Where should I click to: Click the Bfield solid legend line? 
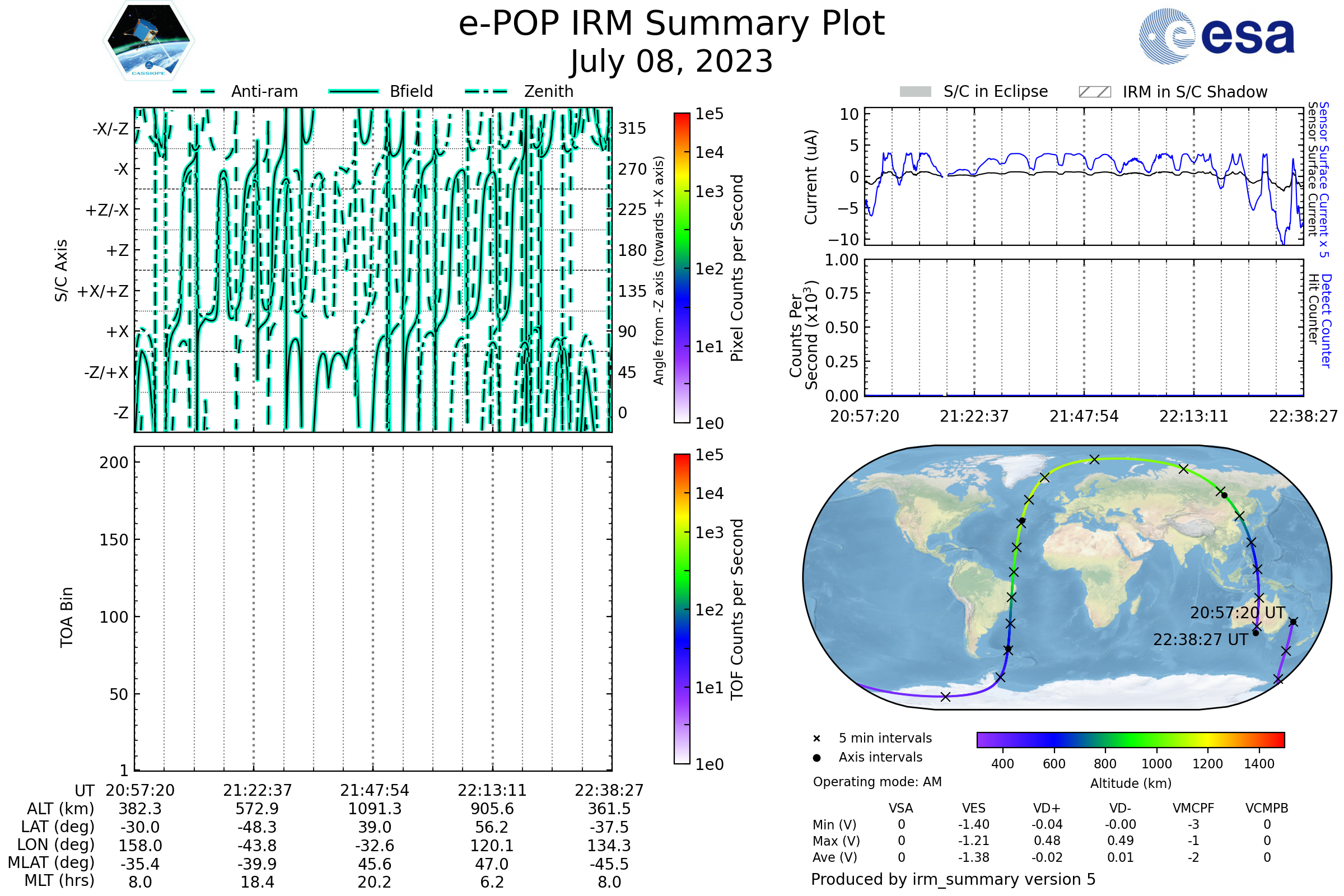(x=353, y=91)
